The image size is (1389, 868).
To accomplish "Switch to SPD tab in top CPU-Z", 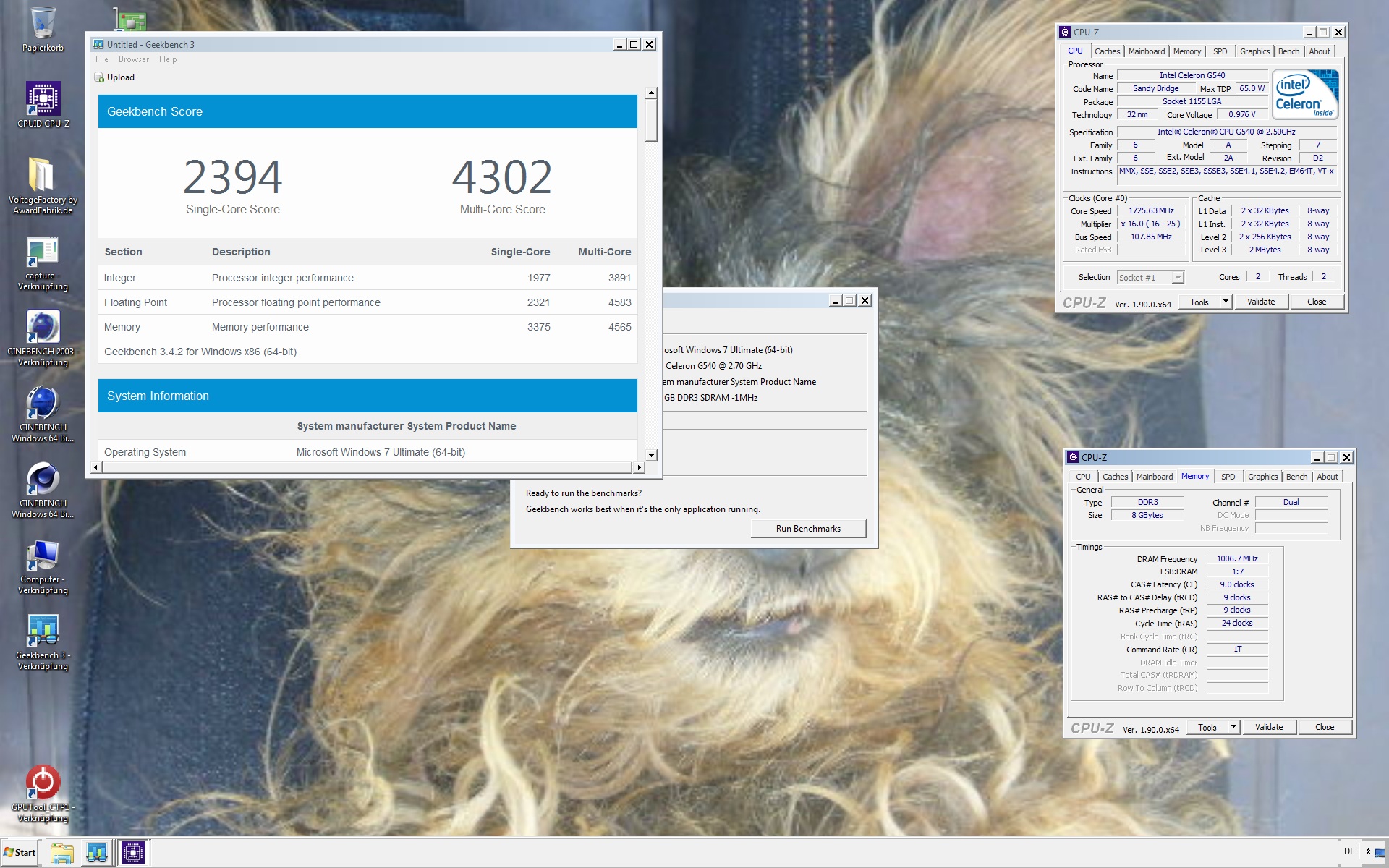I will 1220,51.
